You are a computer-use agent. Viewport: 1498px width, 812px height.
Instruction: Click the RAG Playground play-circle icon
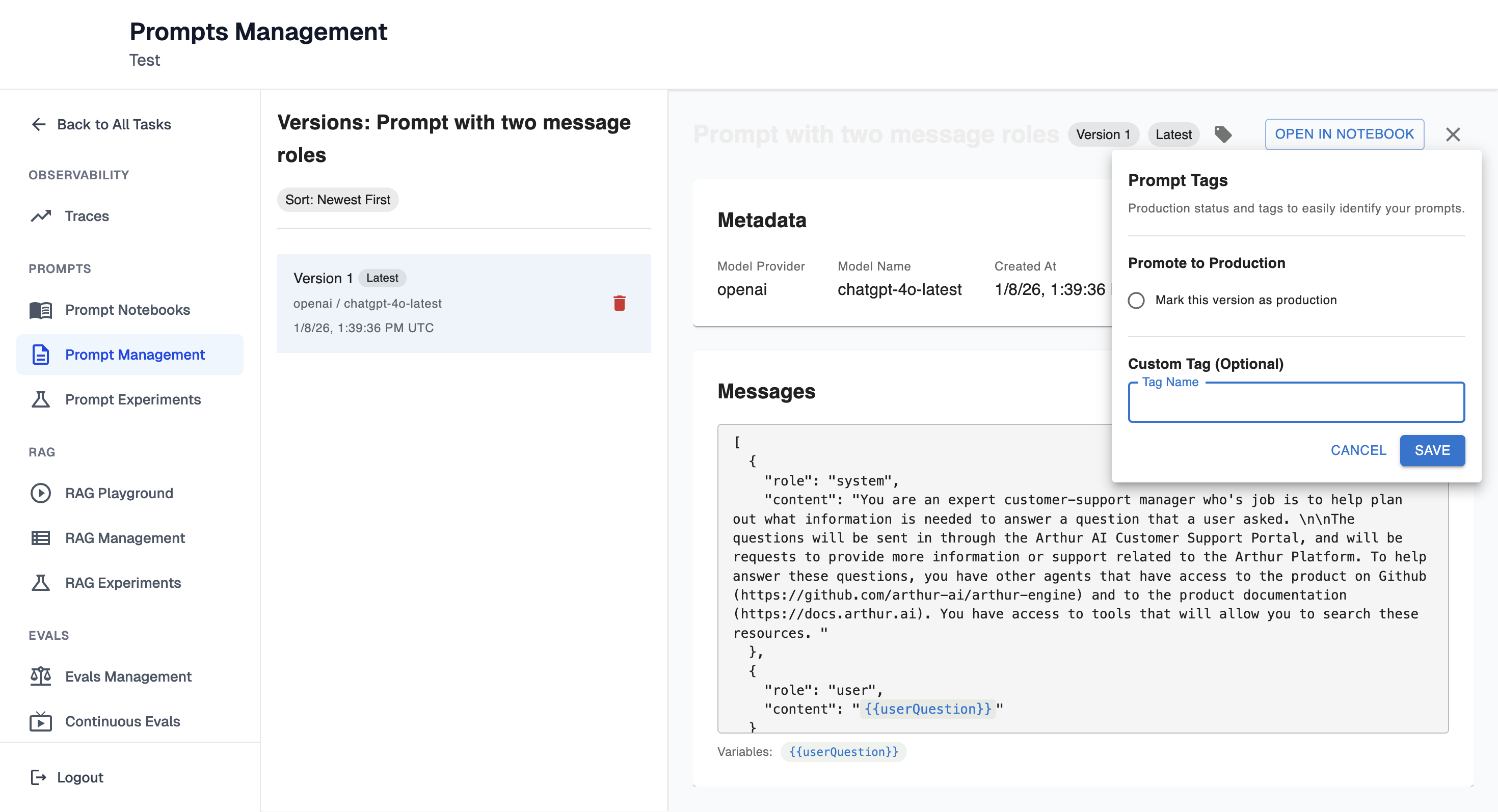pos(41,493)
